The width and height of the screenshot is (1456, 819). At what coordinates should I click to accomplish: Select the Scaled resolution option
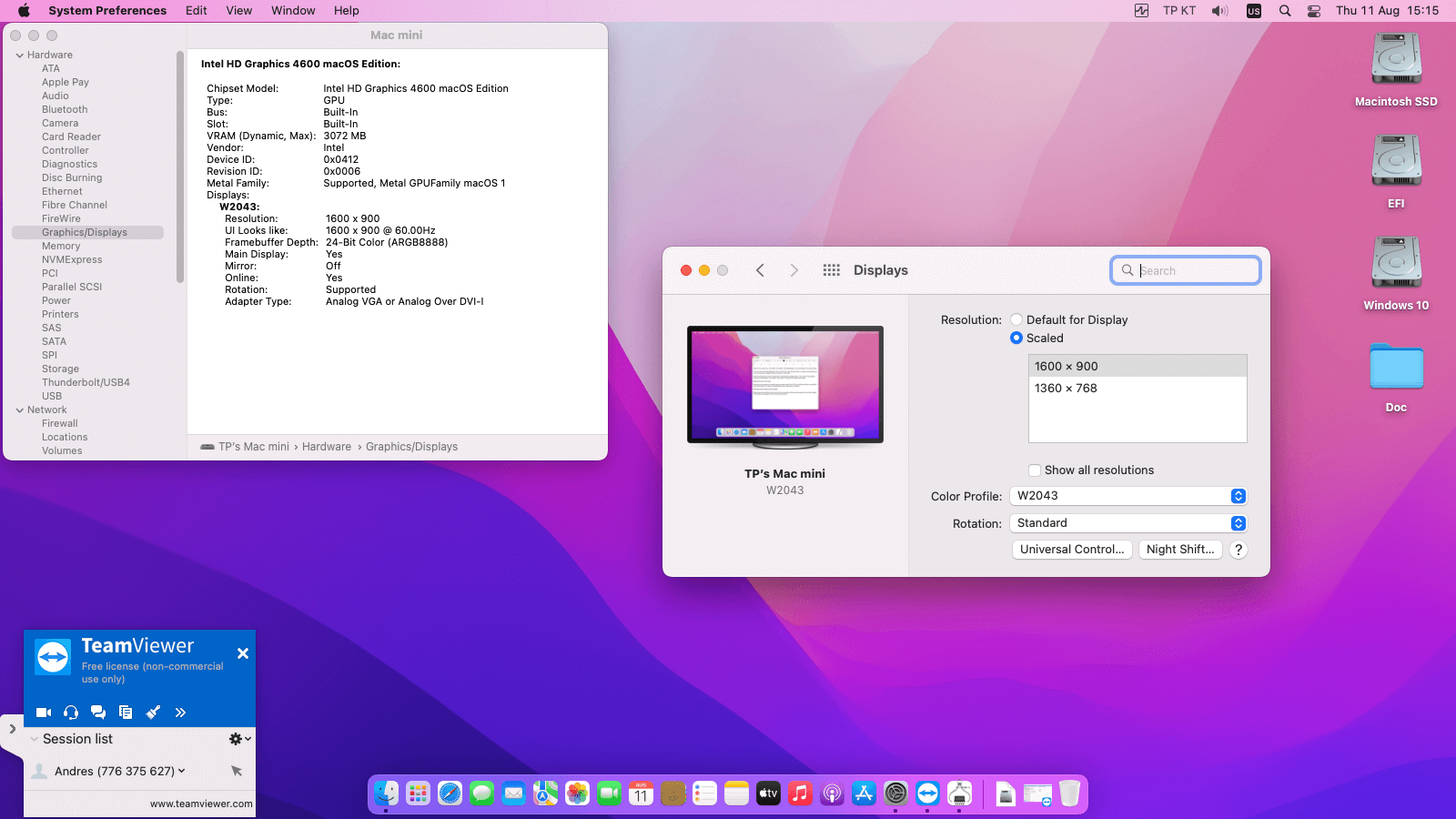click(x=1016, y=339)
